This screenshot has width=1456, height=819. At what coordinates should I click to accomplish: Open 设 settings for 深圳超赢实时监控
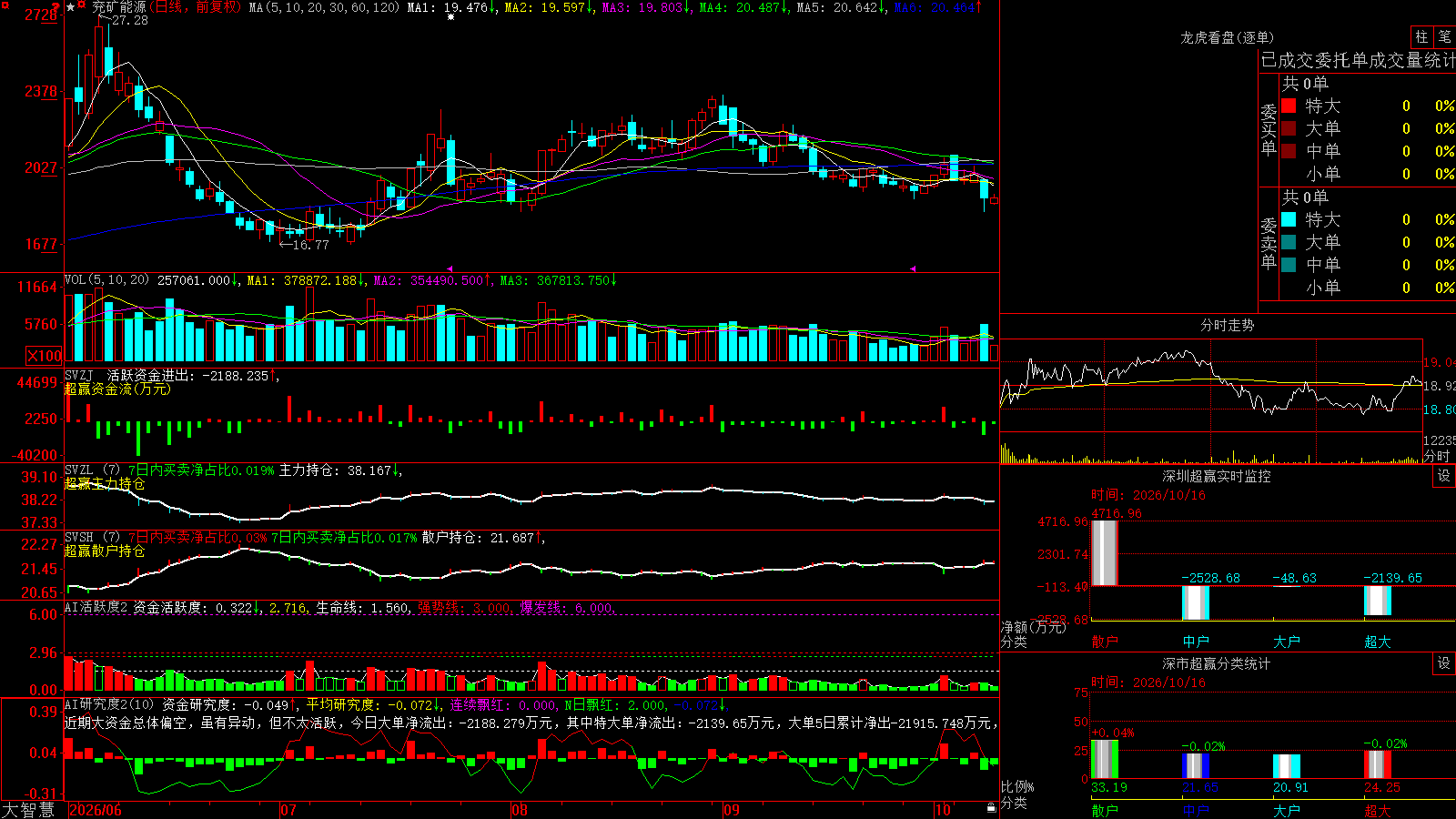coord(1444,476)
